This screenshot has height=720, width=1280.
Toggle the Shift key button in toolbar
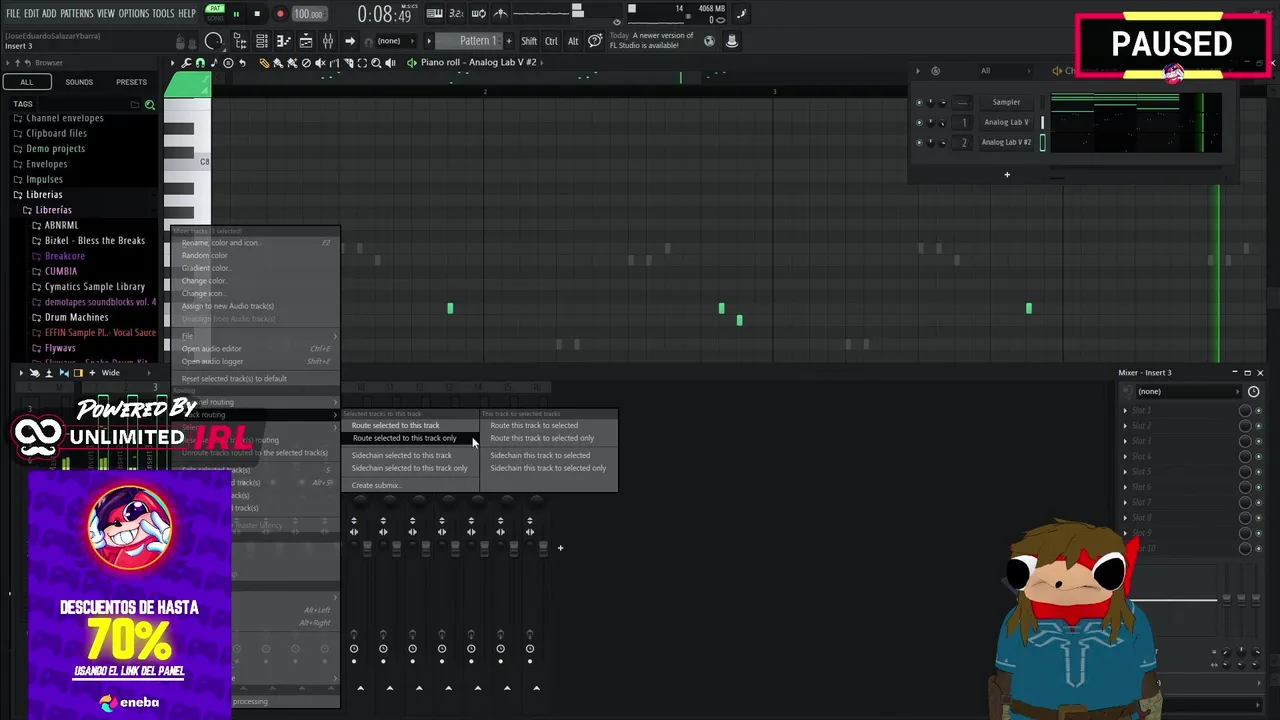pyautogui.click(x=529, y=41)
